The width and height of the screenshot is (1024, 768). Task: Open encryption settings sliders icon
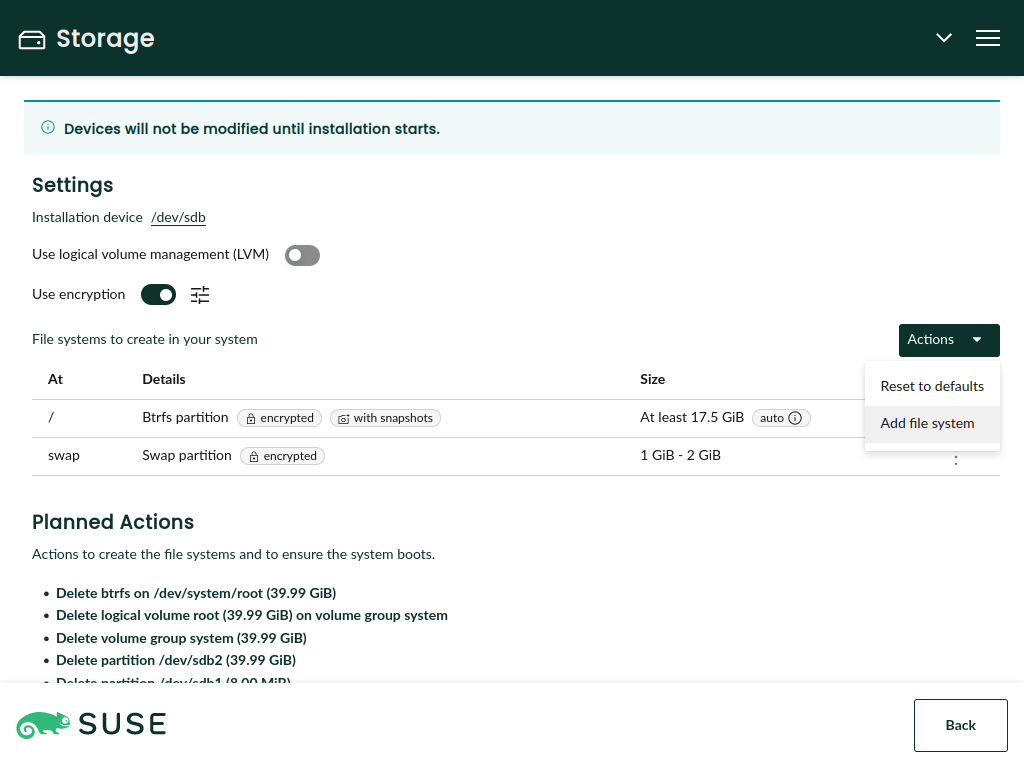pyautogui.click(x=200, y=295)
